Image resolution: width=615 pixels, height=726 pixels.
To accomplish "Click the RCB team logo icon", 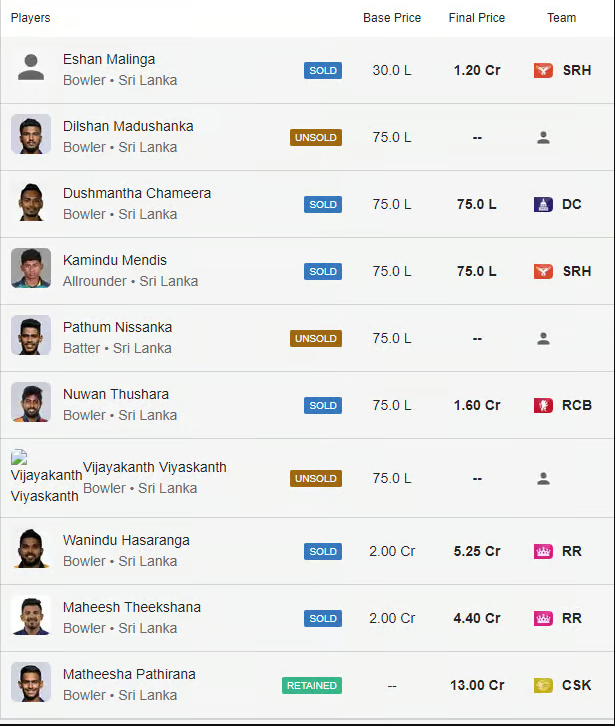I will (543, 405).
